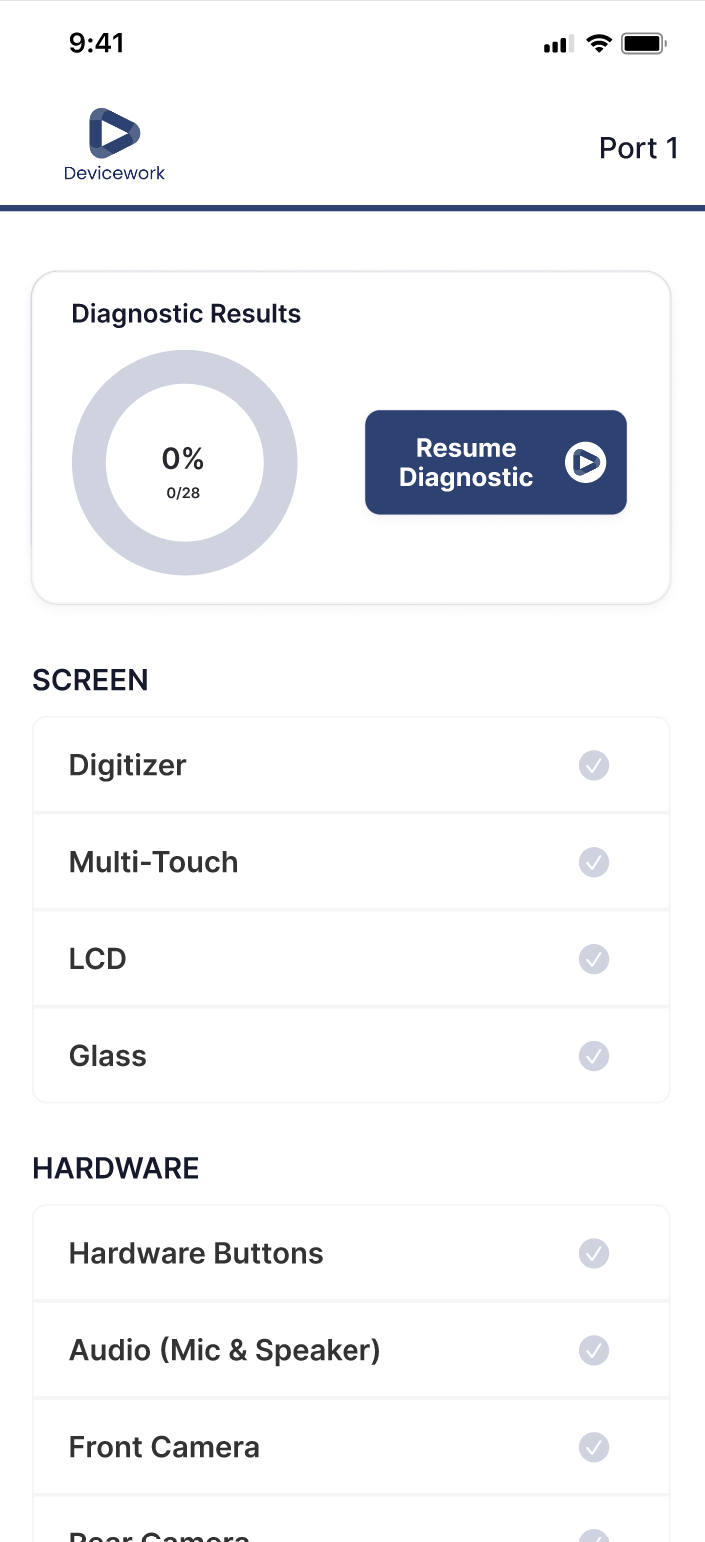This screenshot has width=705, height=1542.
Task: Select the LCD test item
Action: pyautogui.click(x=300, y=959)
